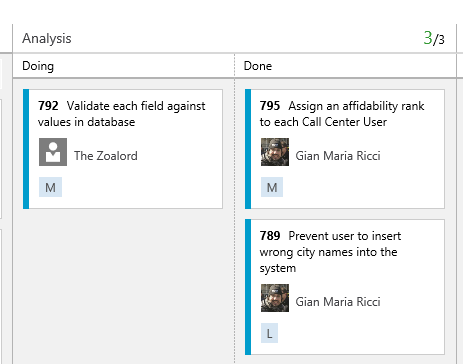This screenshot has height=364, width=463.
Task: Click the 3/3 work-in-progress limit counter
Action: click(x=434, y=38)
